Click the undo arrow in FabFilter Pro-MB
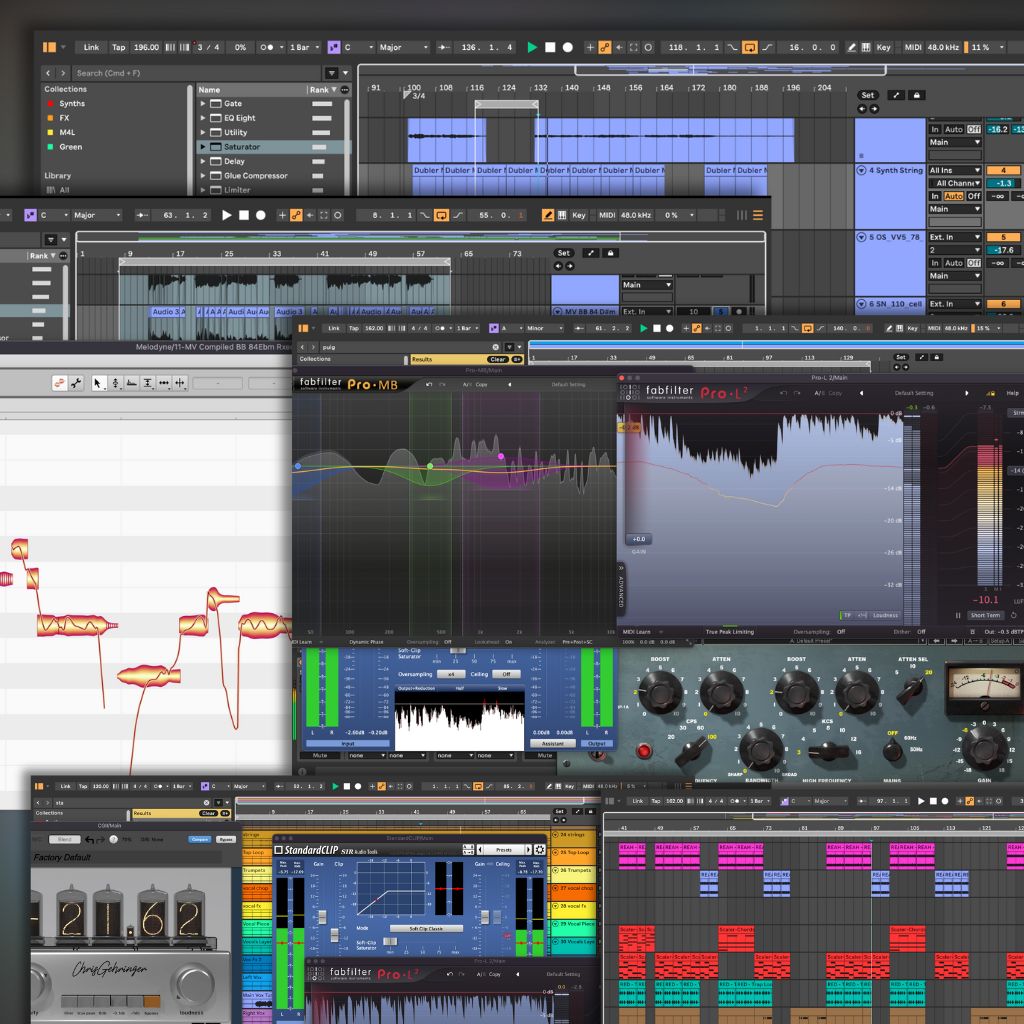1024x1024 pixels. 428,384
